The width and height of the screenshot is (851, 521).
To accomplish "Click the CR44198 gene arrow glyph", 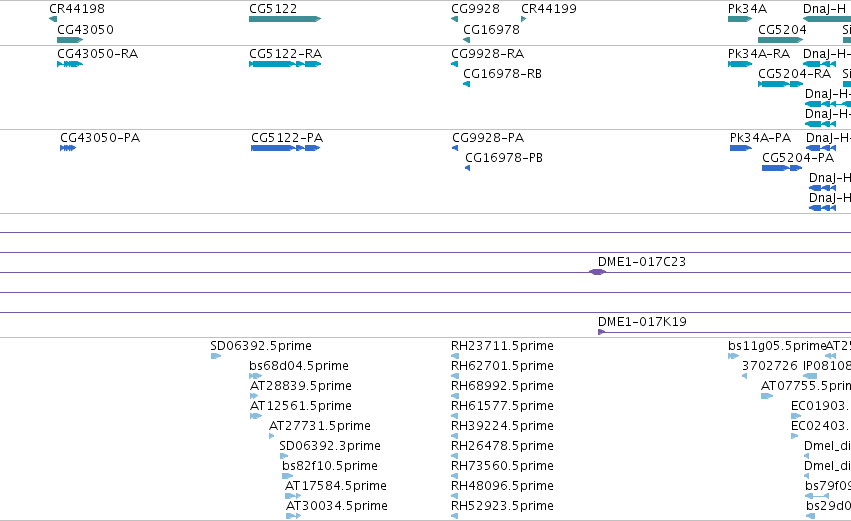I will pos(53,19).
